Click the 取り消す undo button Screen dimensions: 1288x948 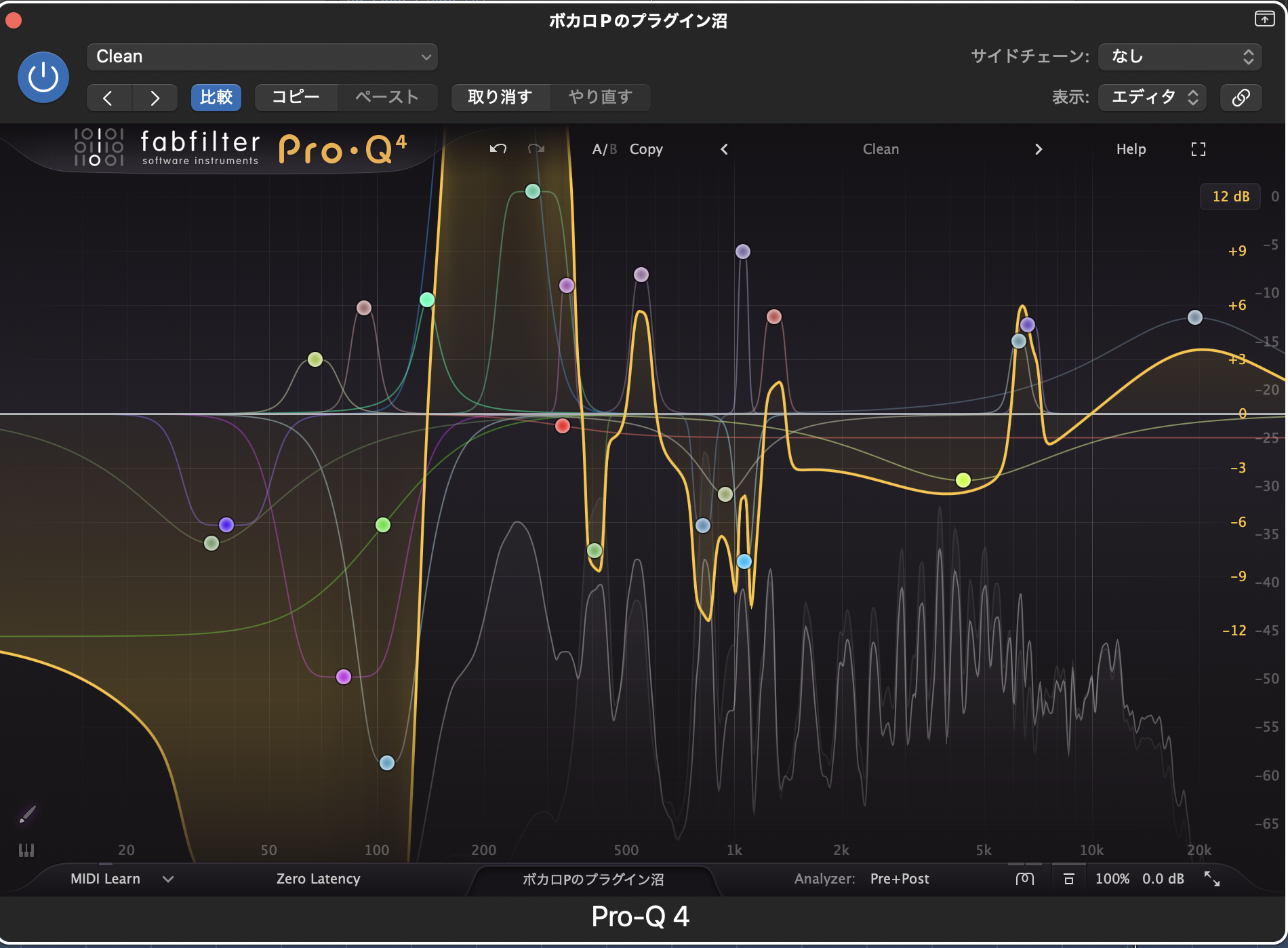[x=500, y=98]
